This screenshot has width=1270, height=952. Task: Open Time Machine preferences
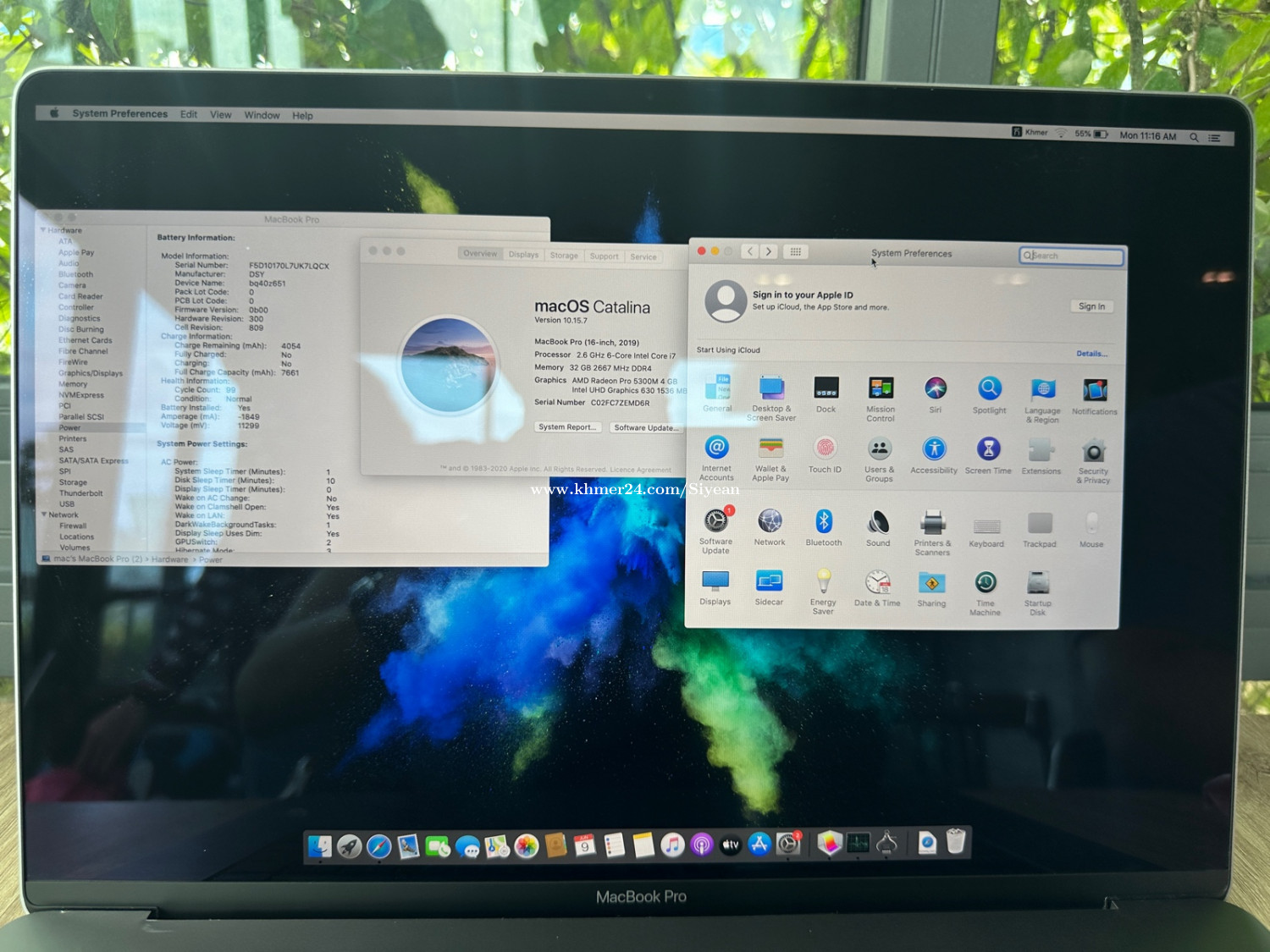pos(985,592)
